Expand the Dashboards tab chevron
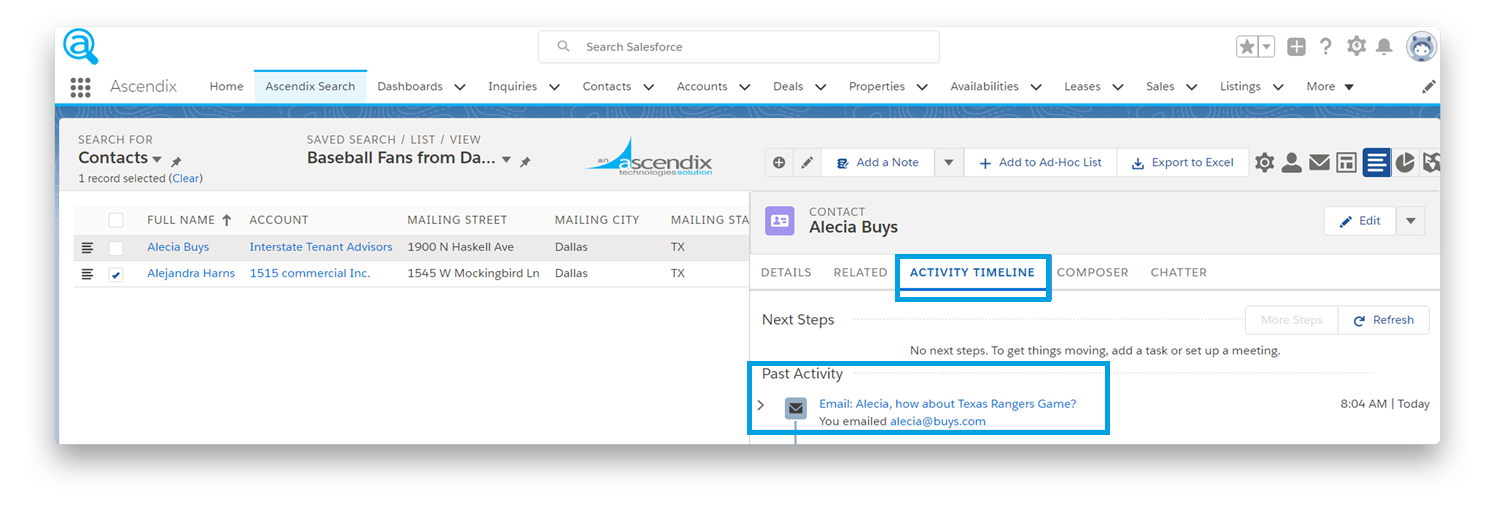The height and width of the screenshot is (520, 1500). 460,87
